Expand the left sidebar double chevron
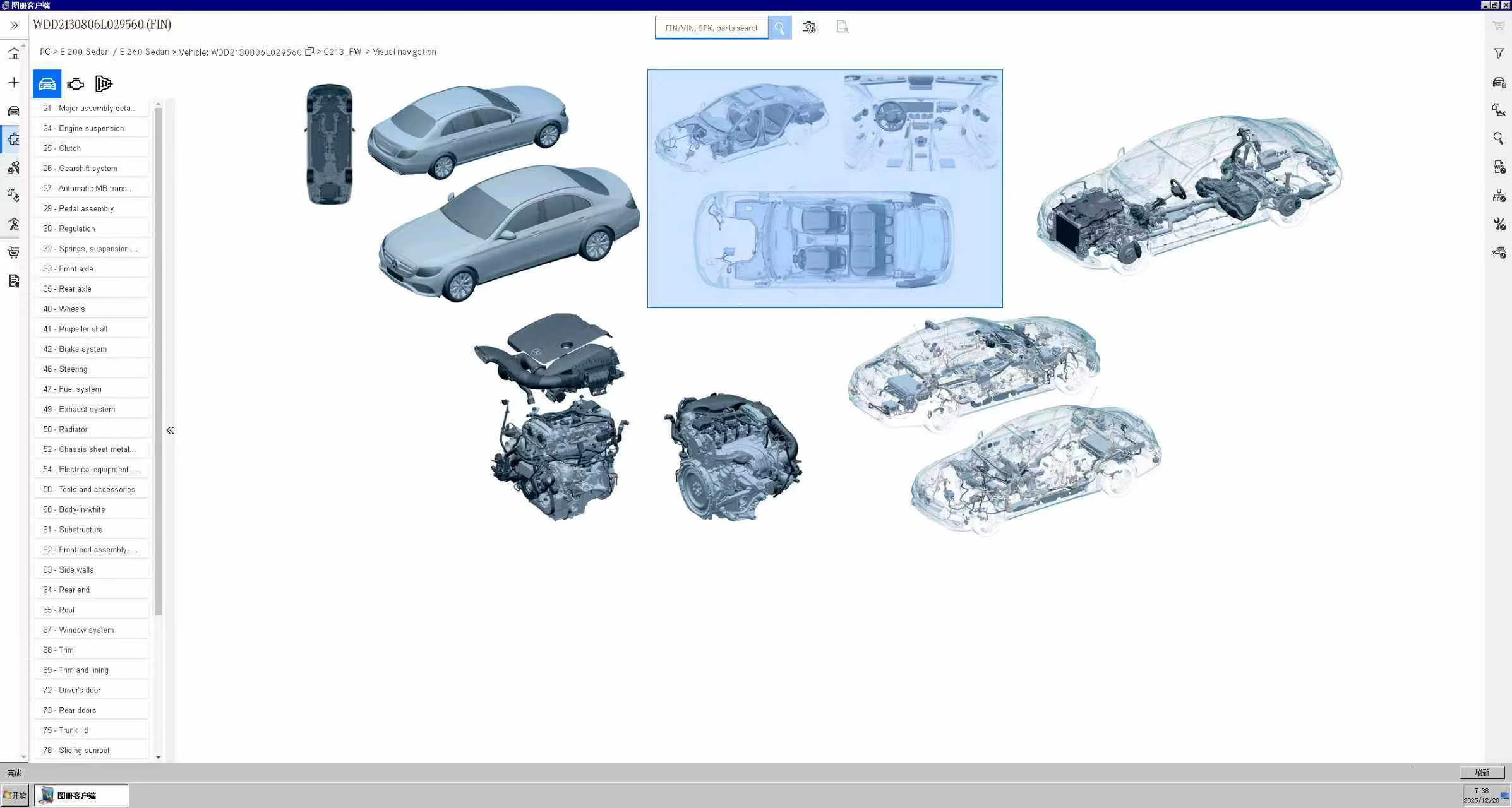The height and width of the screenshot is (808, 1512). [x=14, y=25]
